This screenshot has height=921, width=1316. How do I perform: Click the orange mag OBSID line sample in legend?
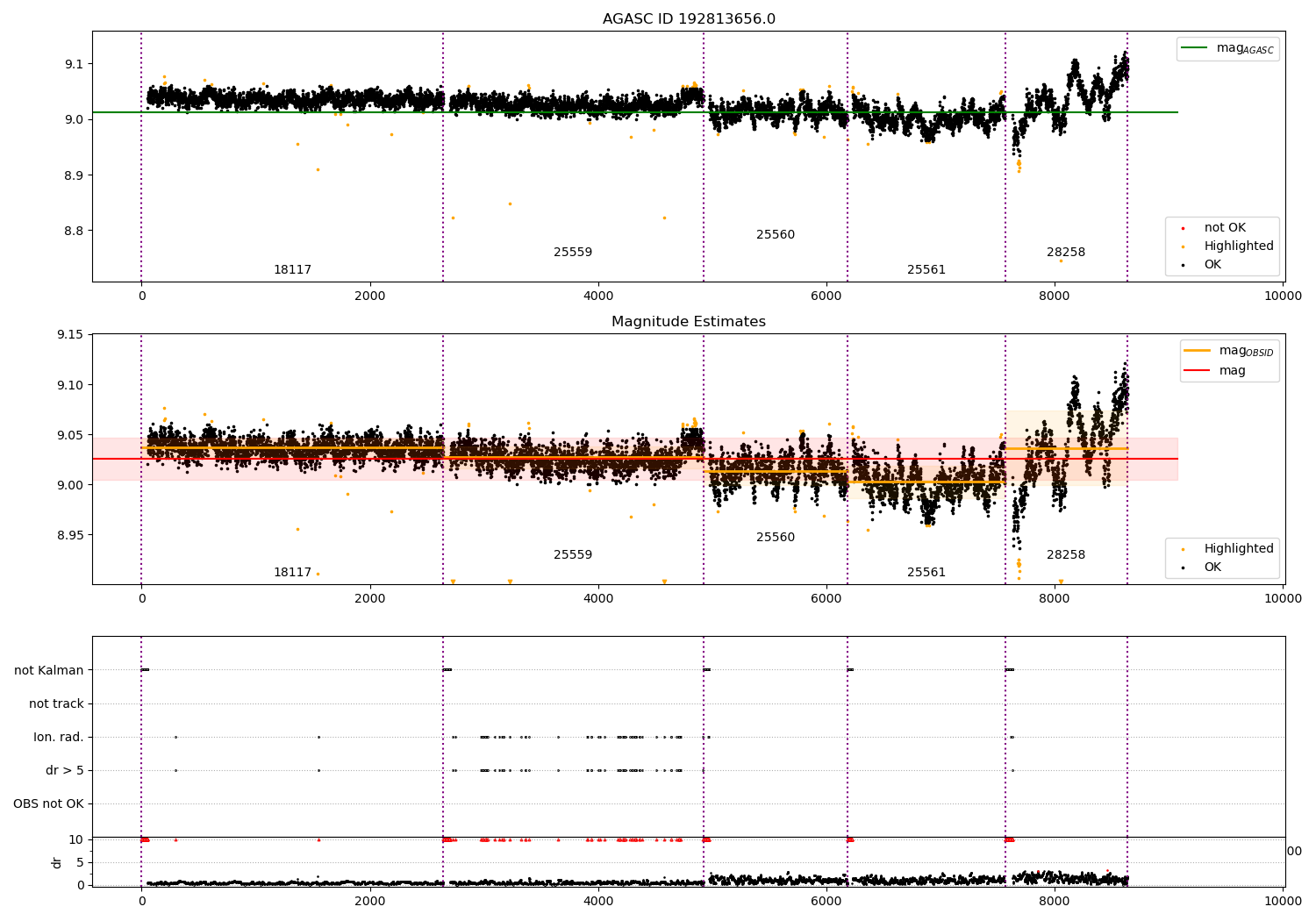pyautogui.click(x=1198, y=351)
